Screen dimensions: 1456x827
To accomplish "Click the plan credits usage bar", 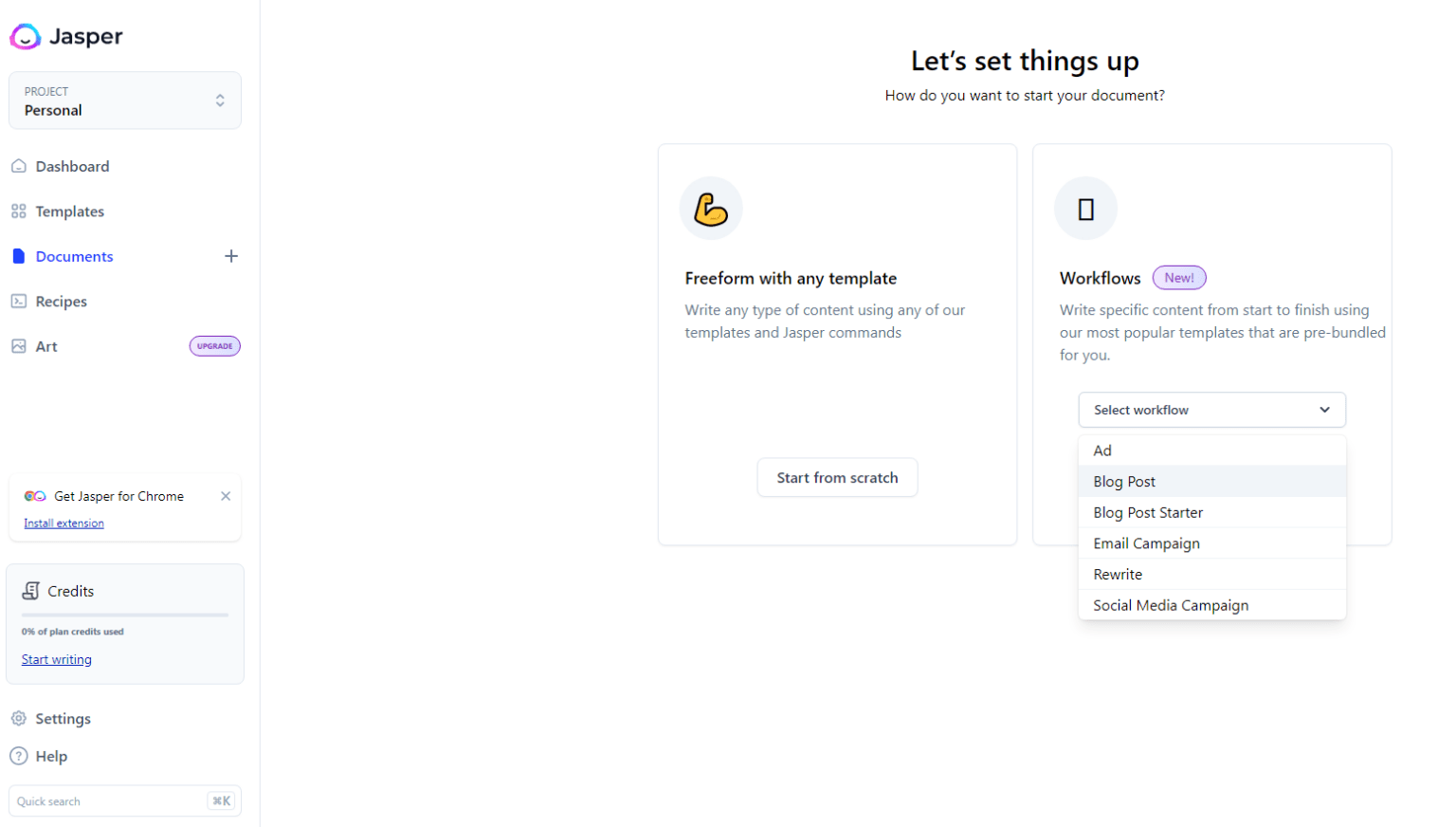I will click(125, 615).
